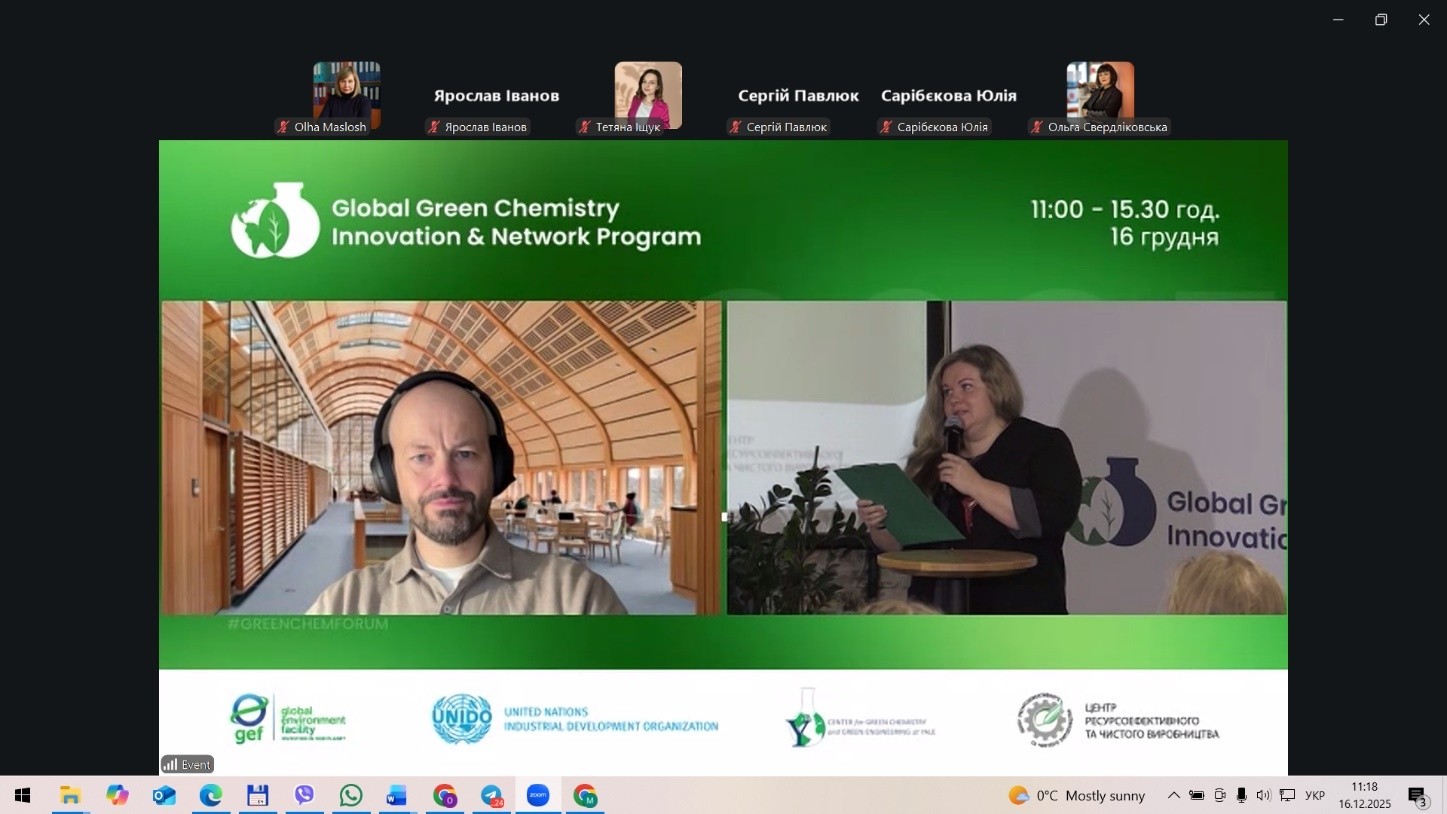Image resolution: width=1447 pixels, height=814 pixels.
Task: Open the notification center with 3 alerts
Action: point(1418,796)
